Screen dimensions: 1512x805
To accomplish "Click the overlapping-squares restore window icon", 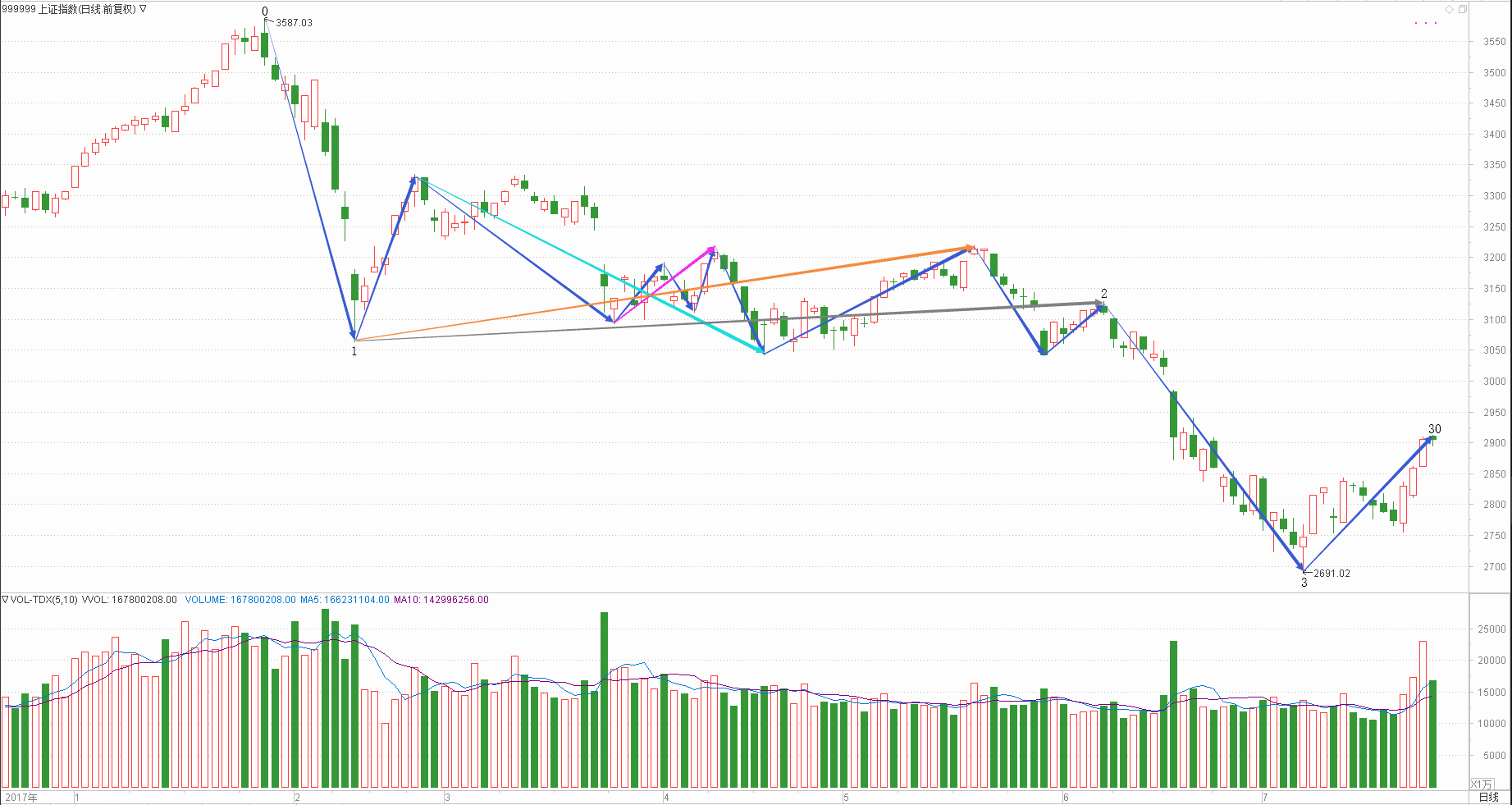I will (x=1462, y=9).
